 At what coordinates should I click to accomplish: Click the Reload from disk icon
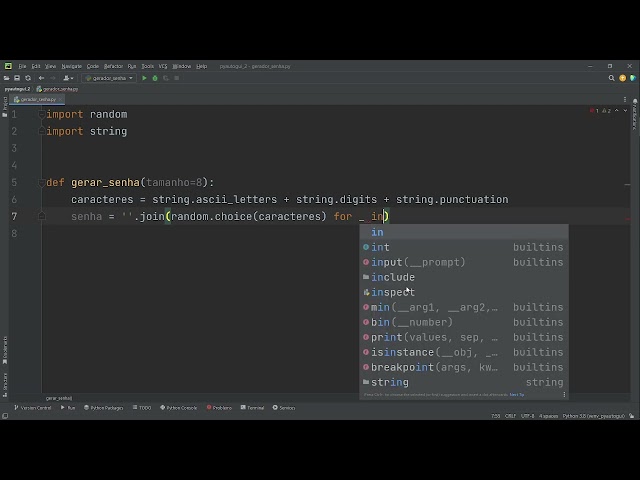[28, 78]
